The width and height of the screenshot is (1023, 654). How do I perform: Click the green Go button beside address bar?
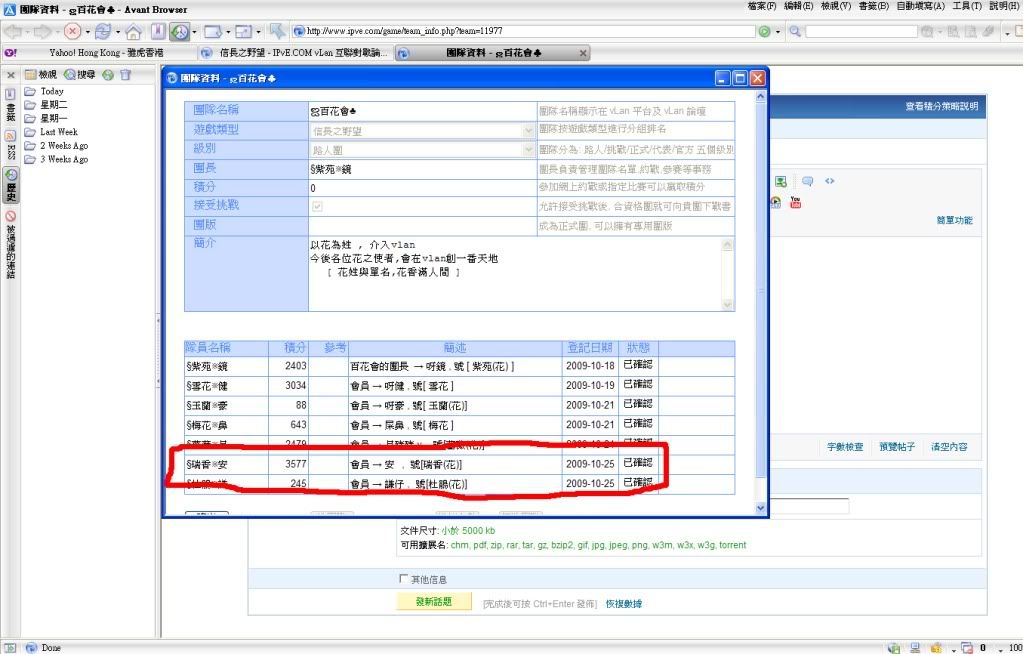point(766,32)
